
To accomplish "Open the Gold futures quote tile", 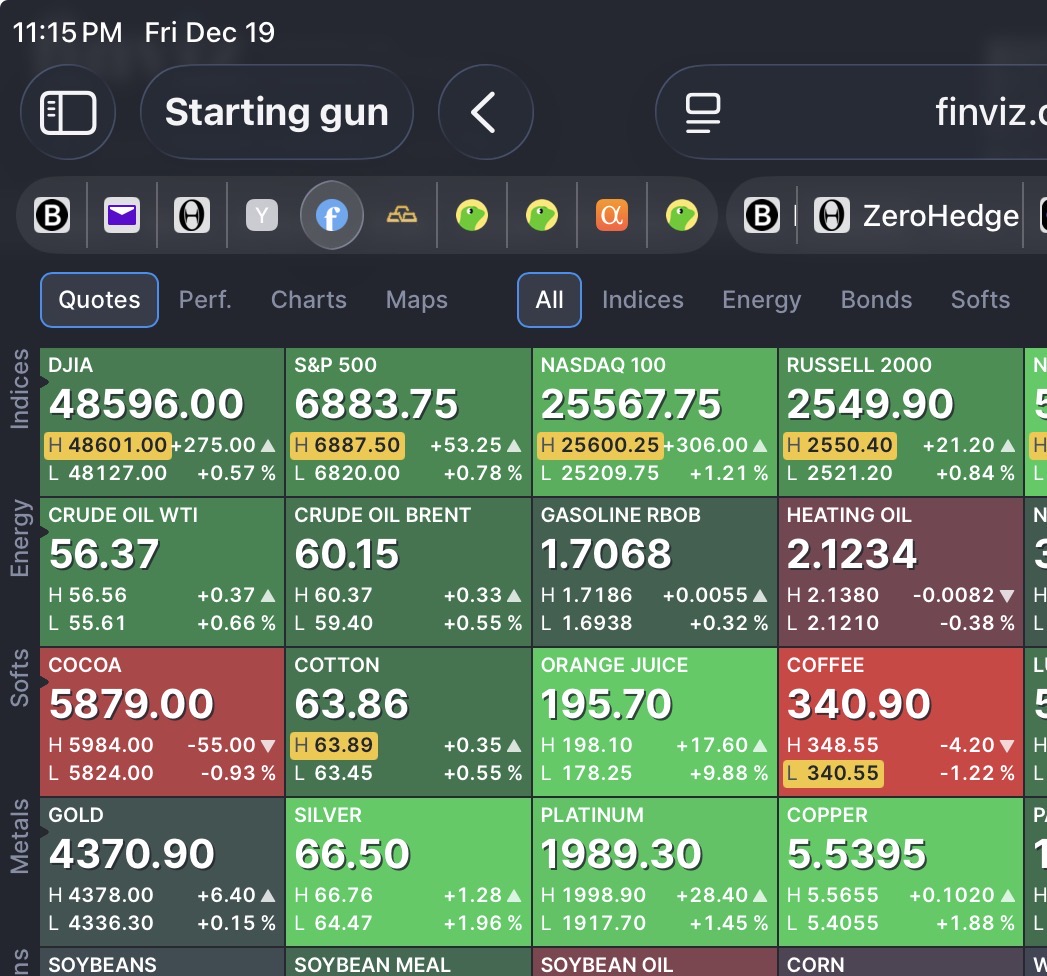I will [x=162, y=871].
